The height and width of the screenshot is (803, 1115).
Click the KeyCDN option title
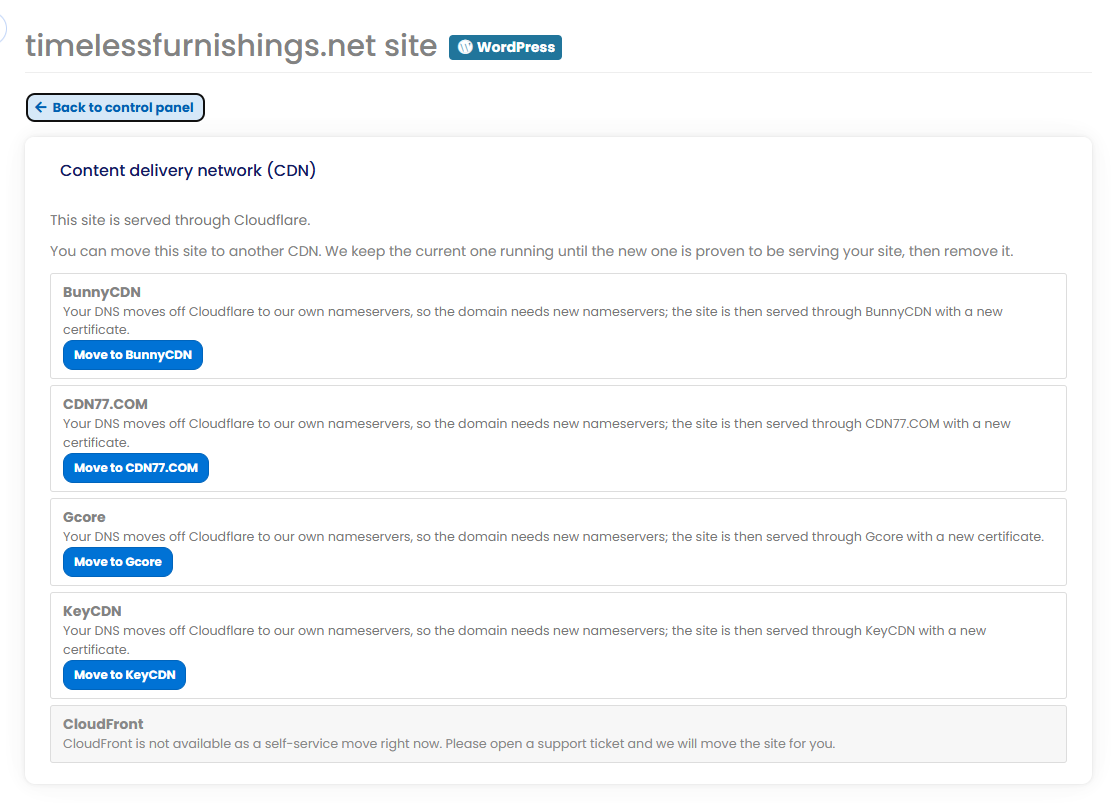click(92, 611)
